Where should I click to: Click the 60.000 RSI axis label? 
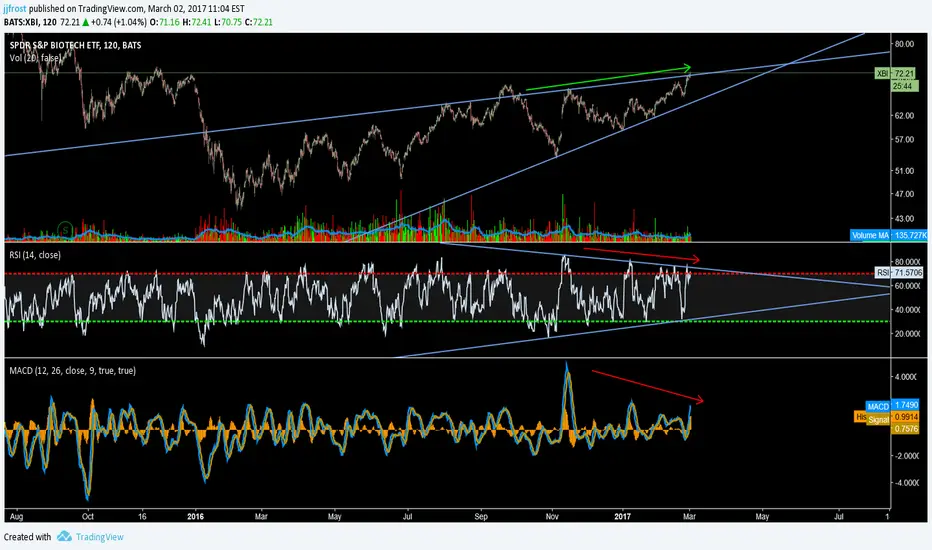906,286
